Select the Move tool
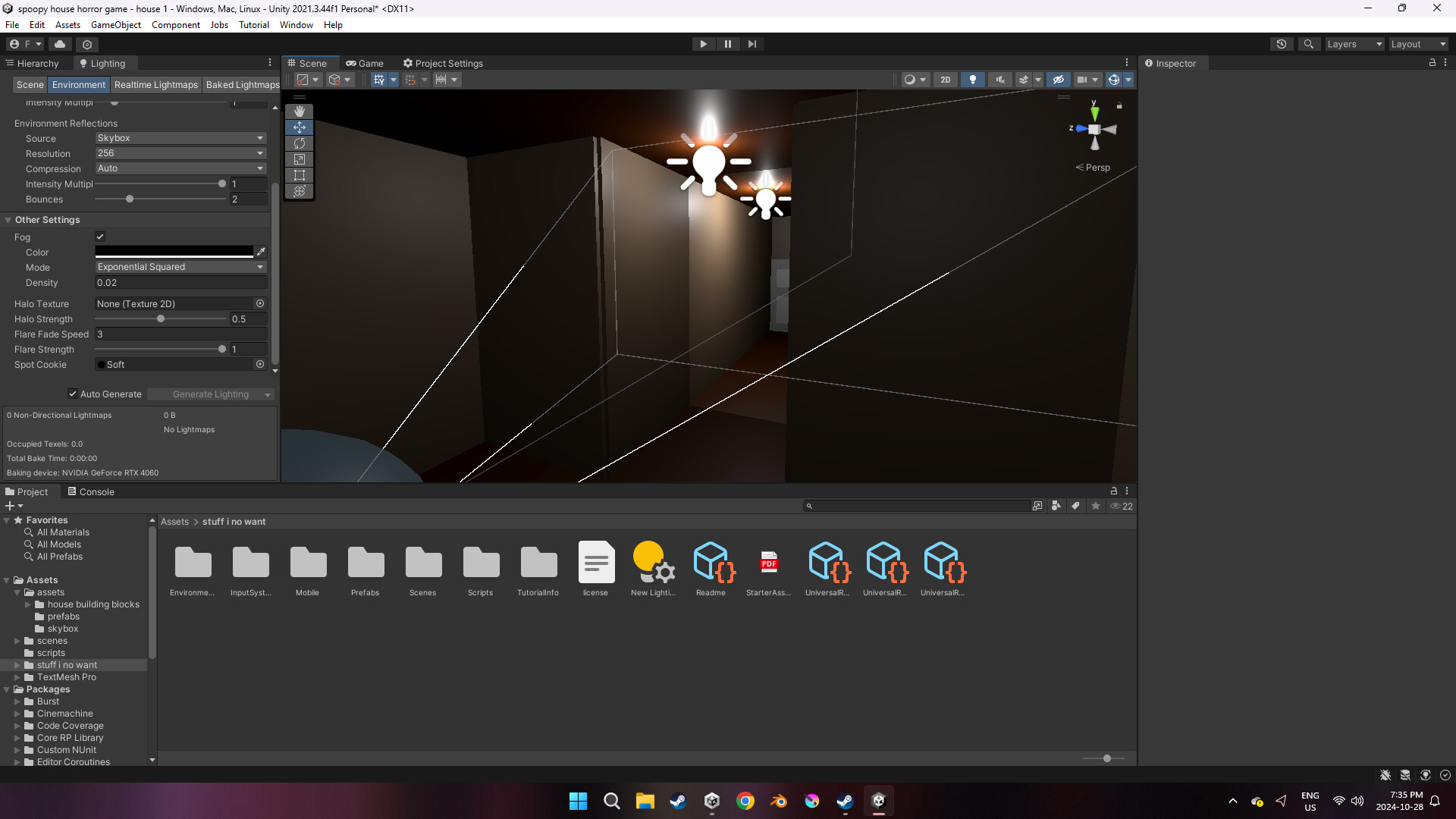The height and width of the screenshot is (819, 1456). click(x=299, y=127)
